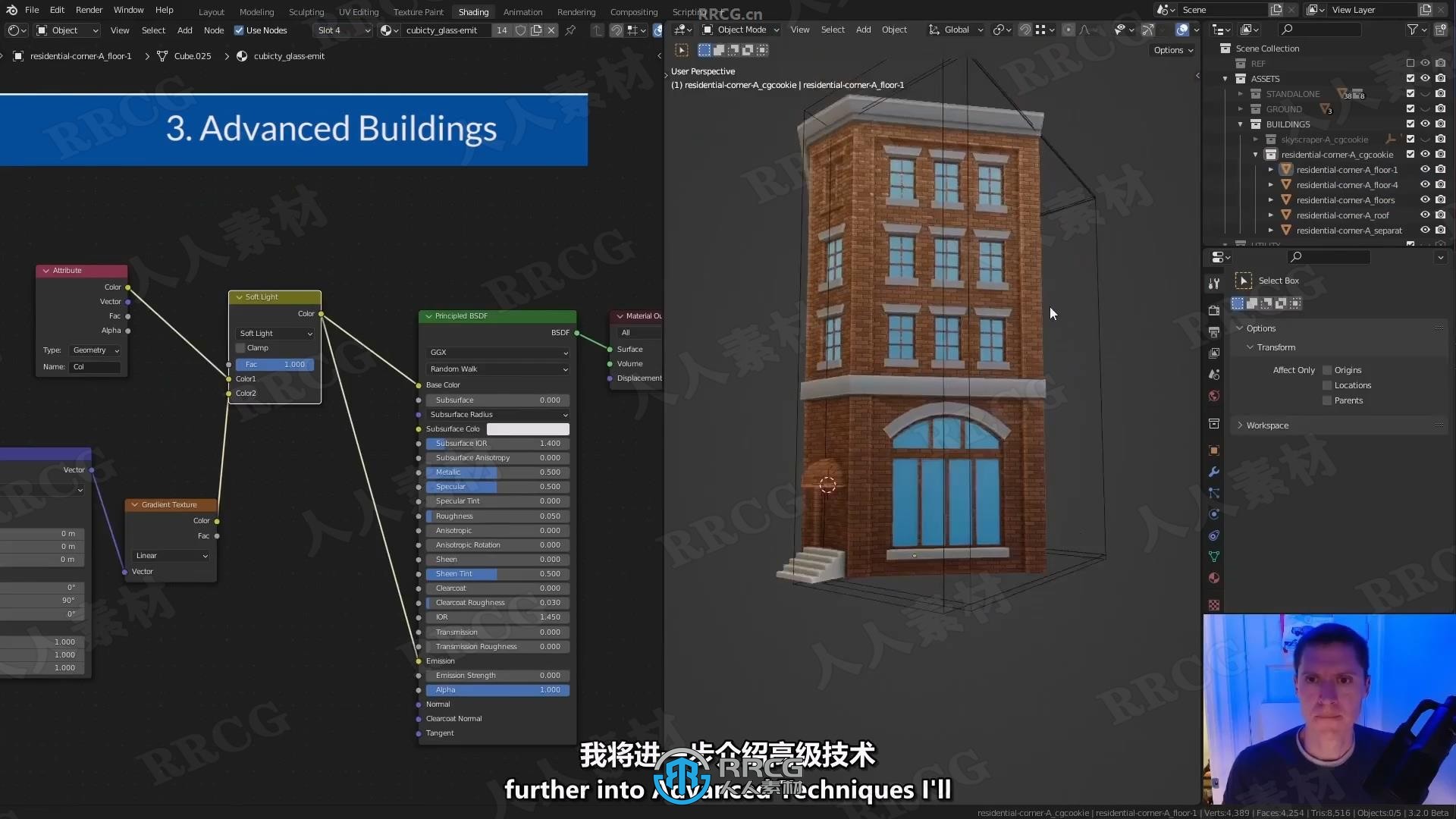Click the Select Box tool icon
Viewport: 1456px width, 819px height.
pyautogui.click(x=1244, y=281)
